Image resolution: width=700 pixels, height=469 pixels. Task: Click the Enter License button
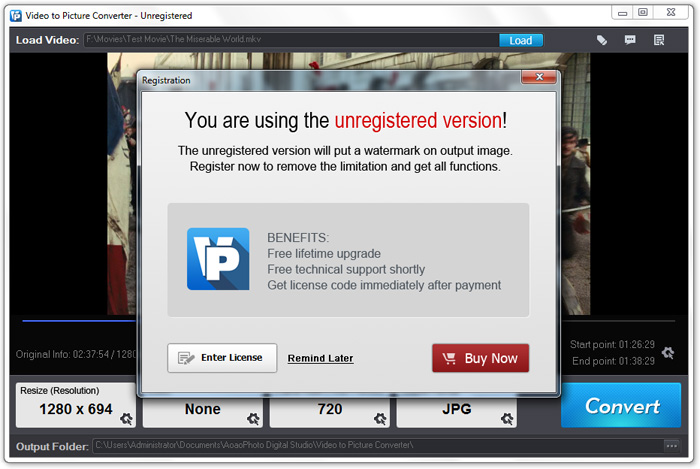click(x=222, y=358)
